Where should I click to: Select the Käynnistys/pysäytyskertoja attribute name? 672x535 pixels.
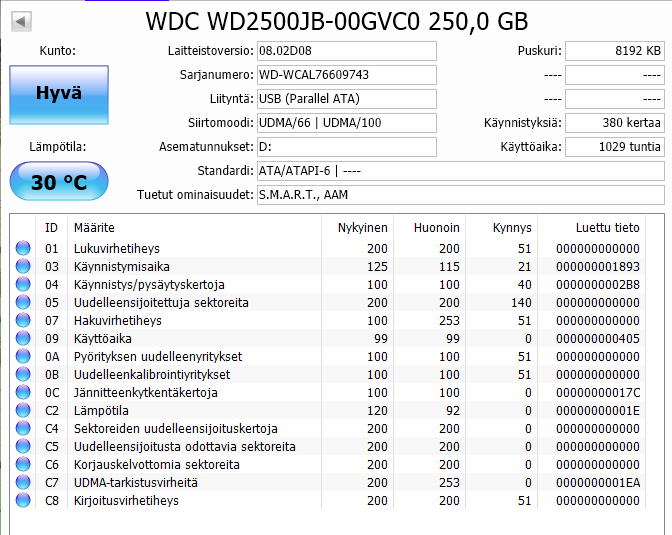pos(149,285)
